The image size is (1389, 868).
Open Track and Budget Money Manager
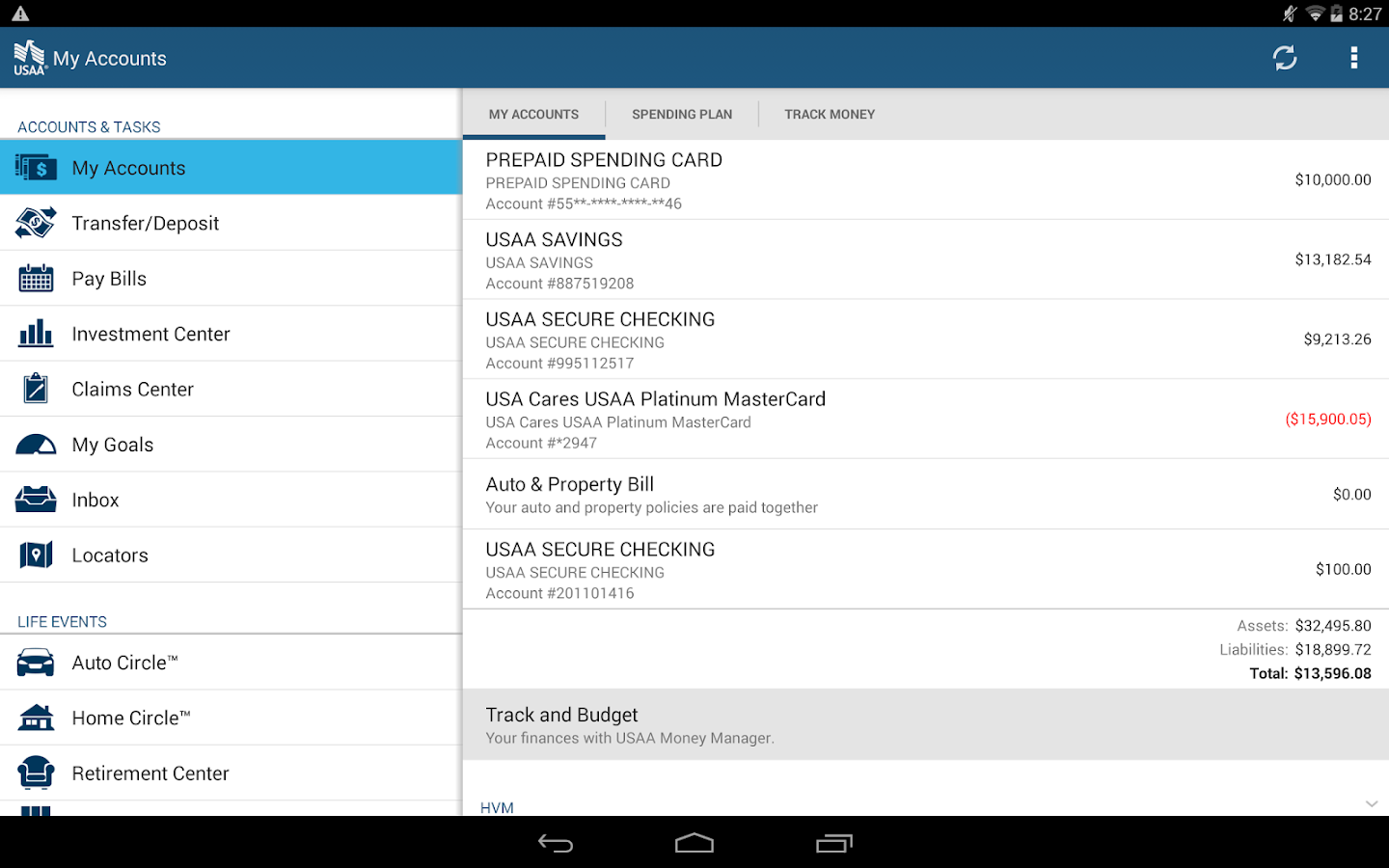click(x=926, y=724)
